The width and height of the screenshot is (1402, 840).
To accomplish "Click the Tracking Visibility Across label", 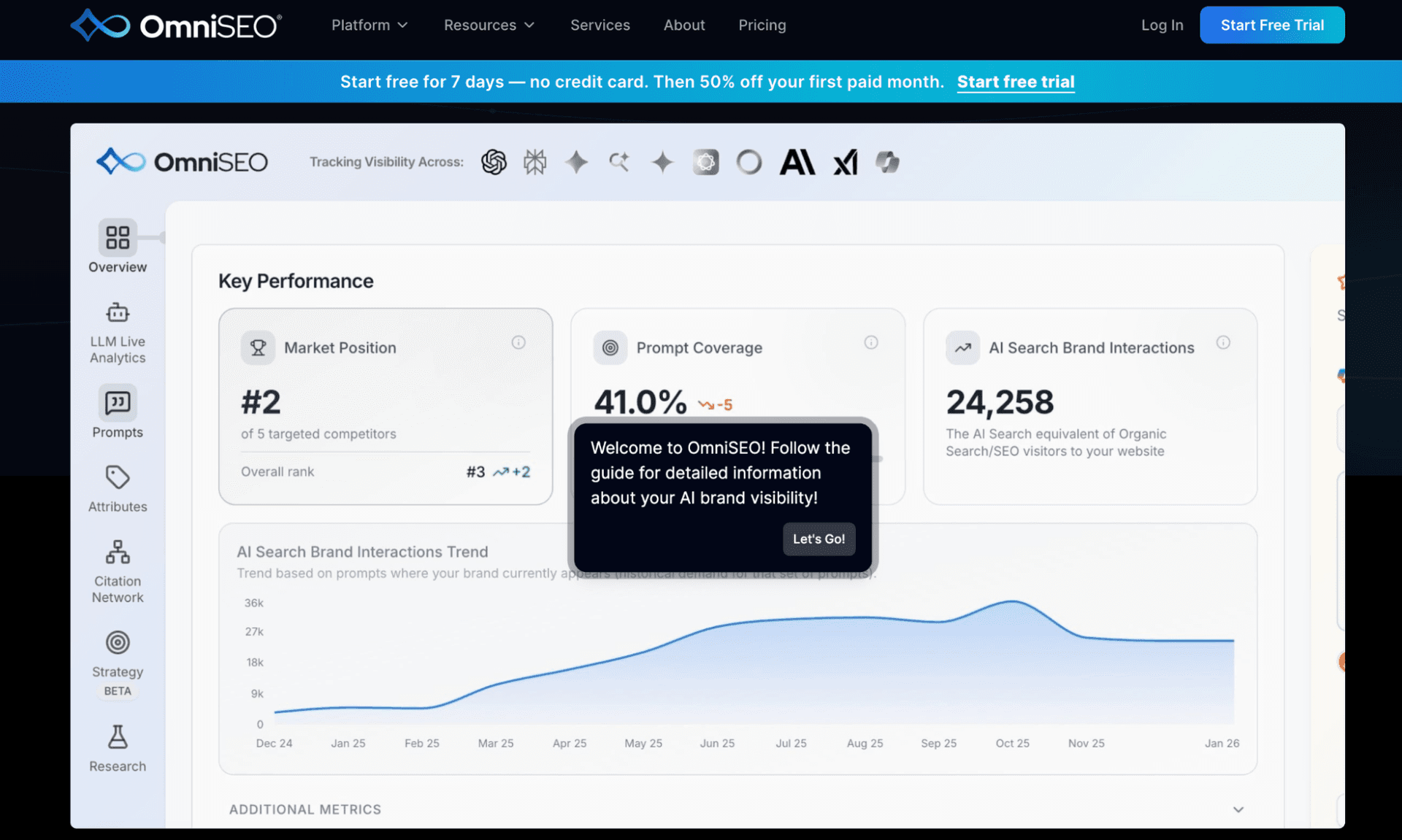I will click(x=386, y=162).
